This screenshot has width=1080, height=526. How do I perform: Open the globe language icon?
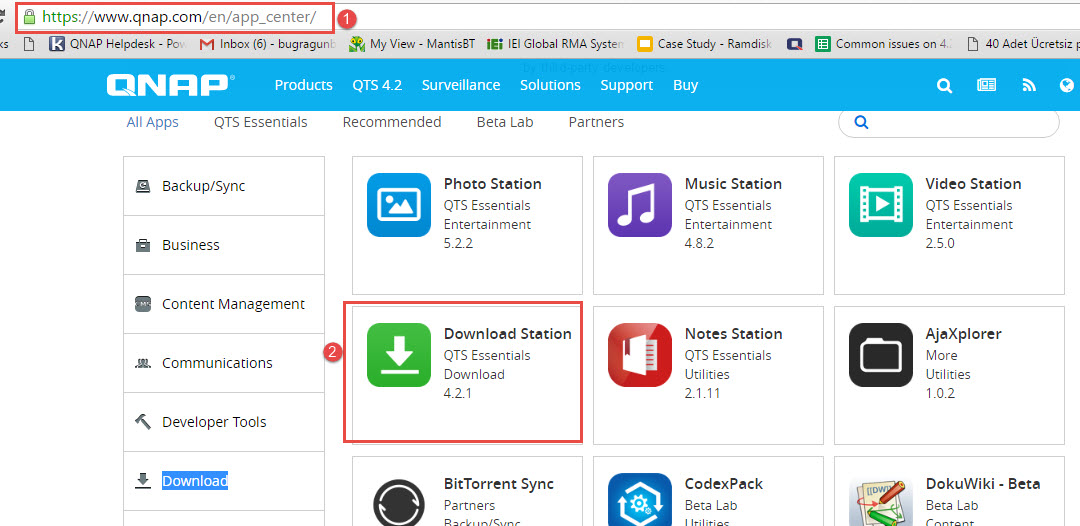(x=1067, y=85)
